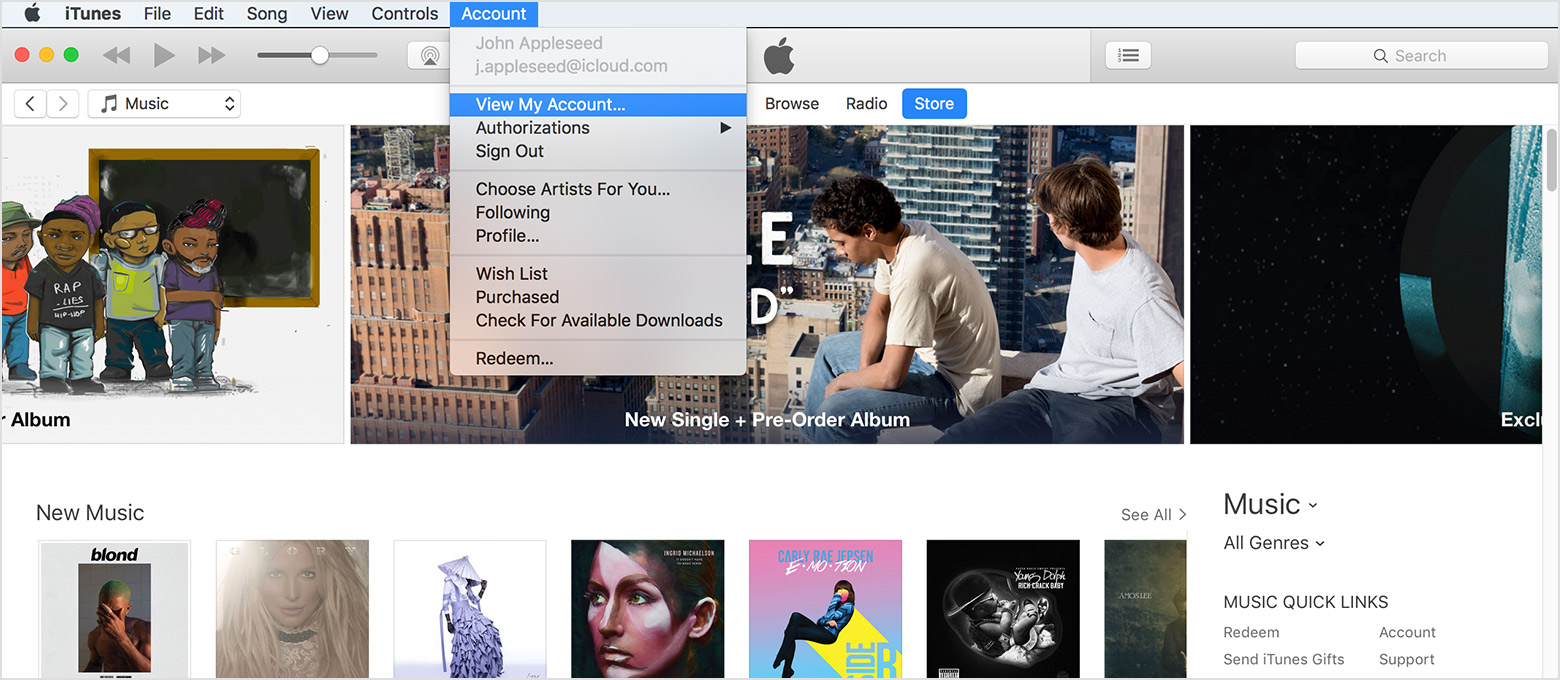Click See All for New Music

1153,515
